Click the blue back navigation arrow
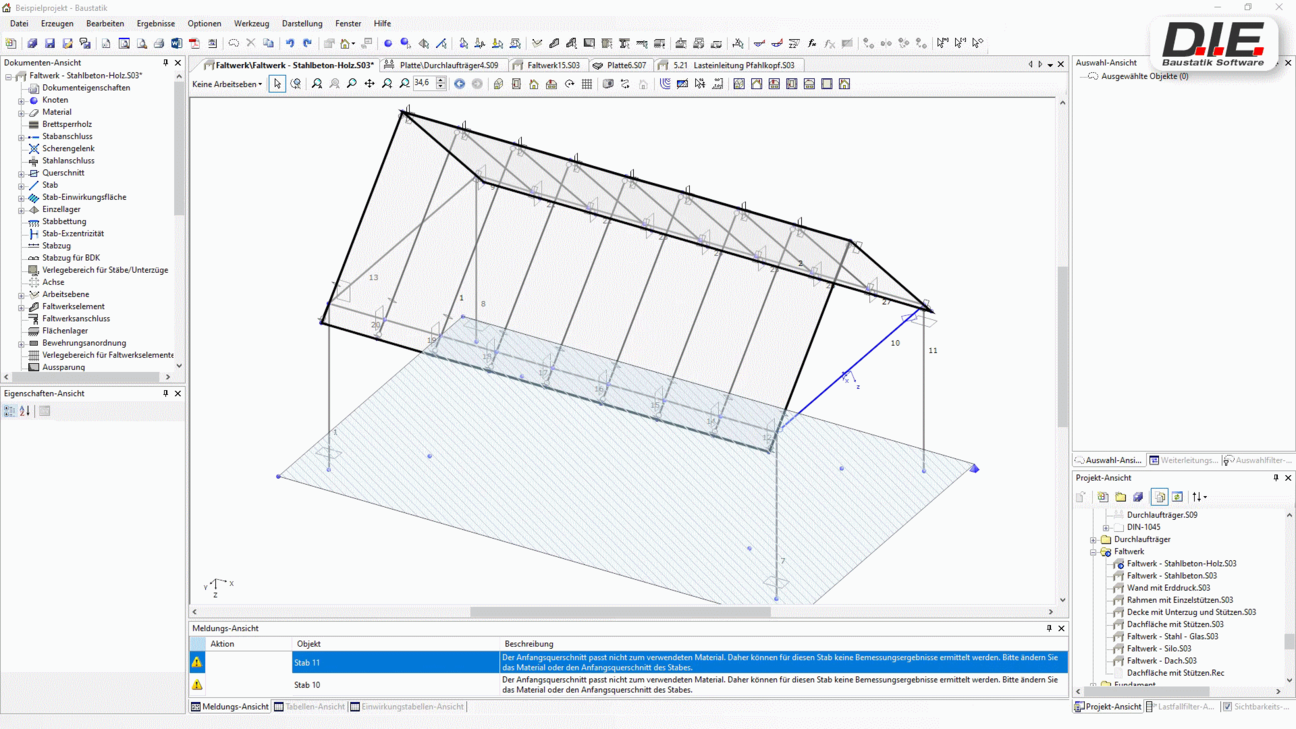This screenshot has height=729, width=1296. coord(459,84)
